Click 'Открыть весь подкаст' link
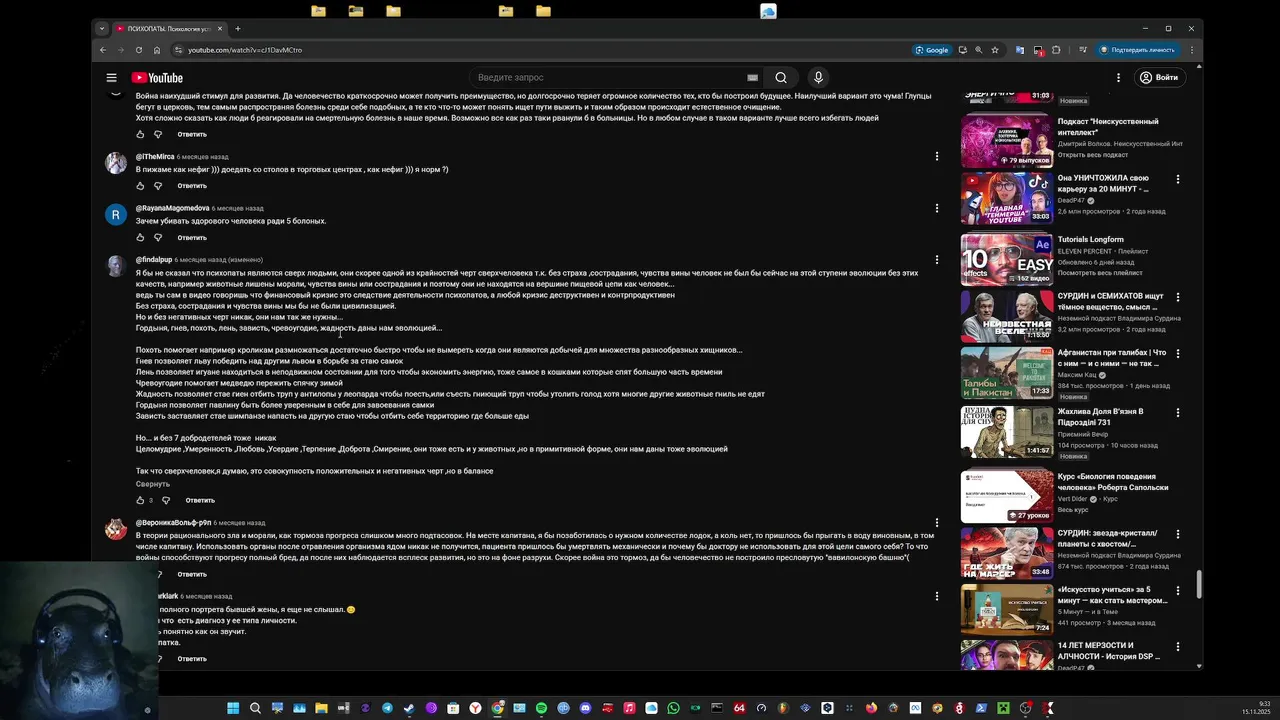The image size is (1280, 720). (1091, 155)
